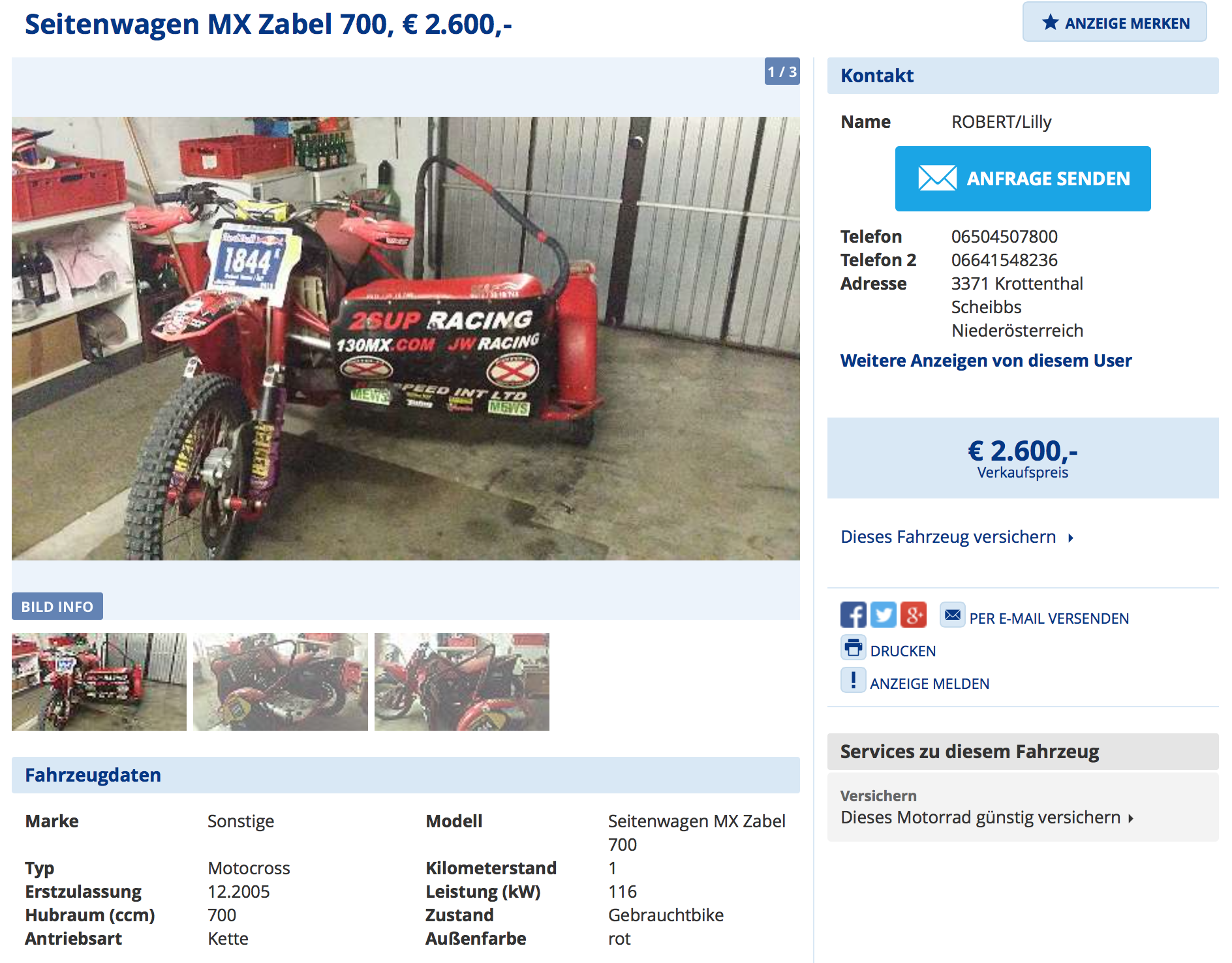Open Weitere Anzeigen von diesem User
The width and height of the screenshot is (1232, 963).
click(985, 360)
